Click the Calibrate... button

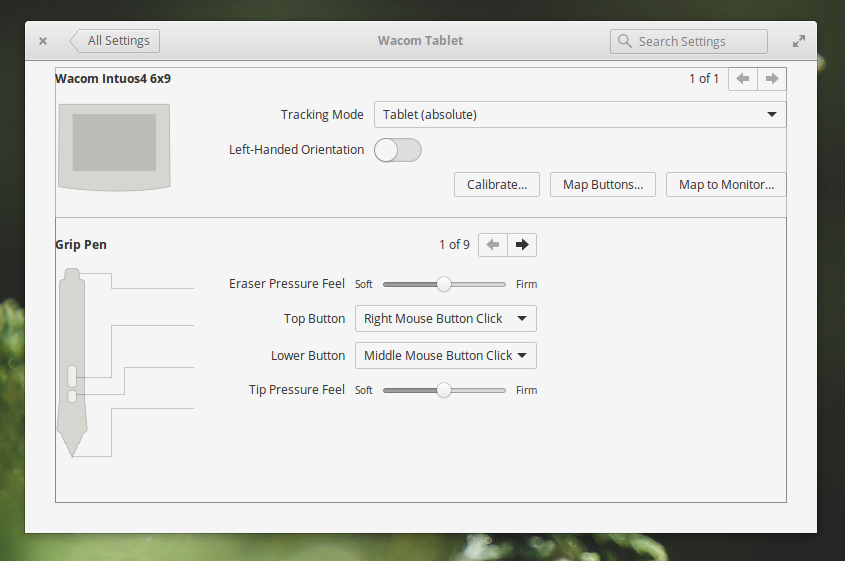[497, 185]
